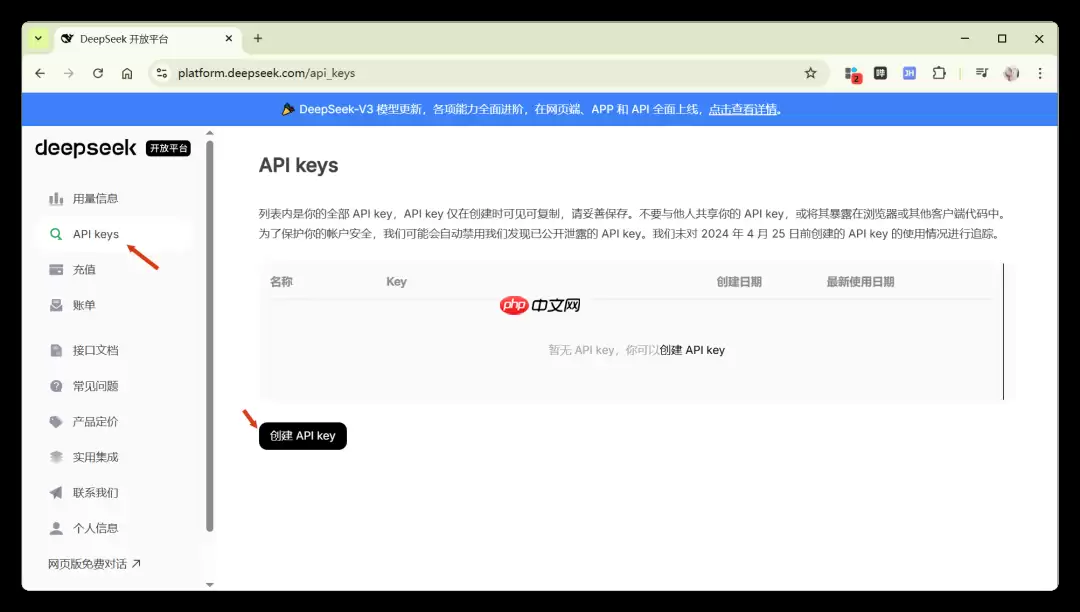Click the 创建 API key button
Viewport: 1080px width, 612px height.
302,436
